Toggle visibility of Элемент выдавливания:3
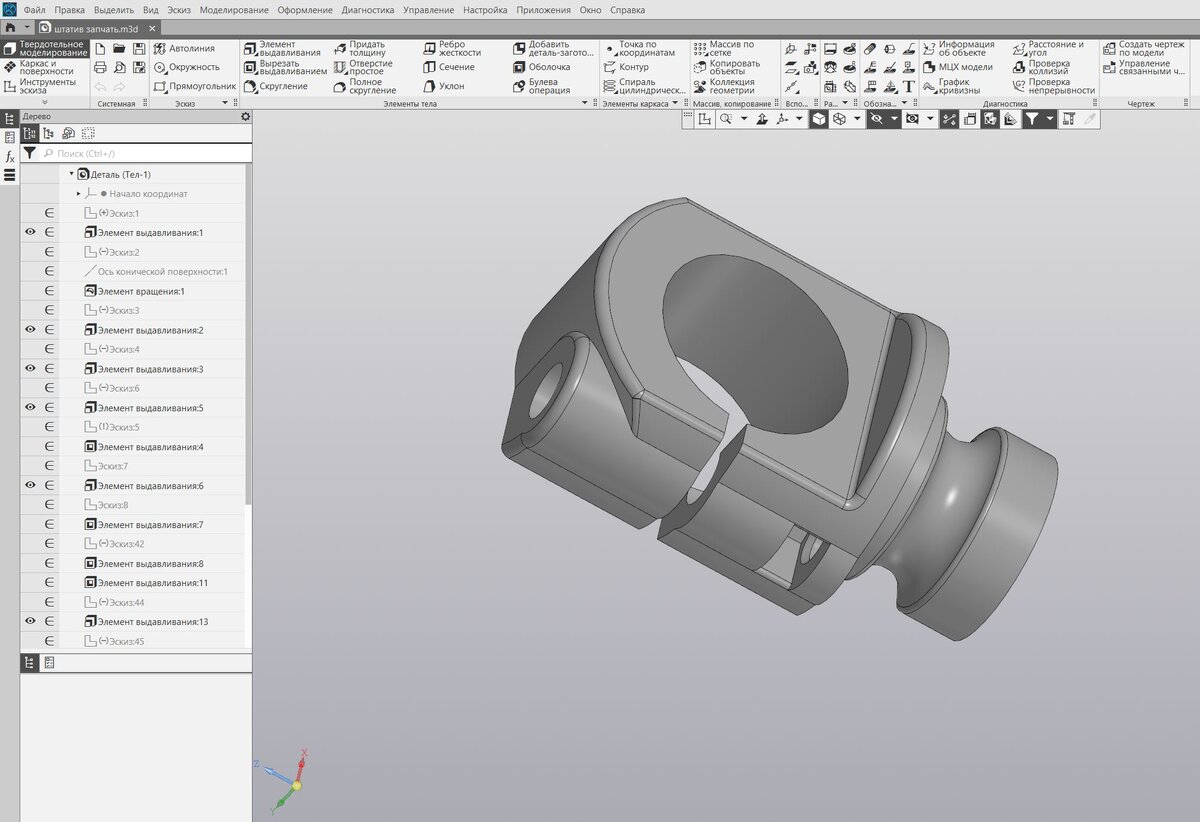This screenshot has width=1200, height=822. point(30,368)
